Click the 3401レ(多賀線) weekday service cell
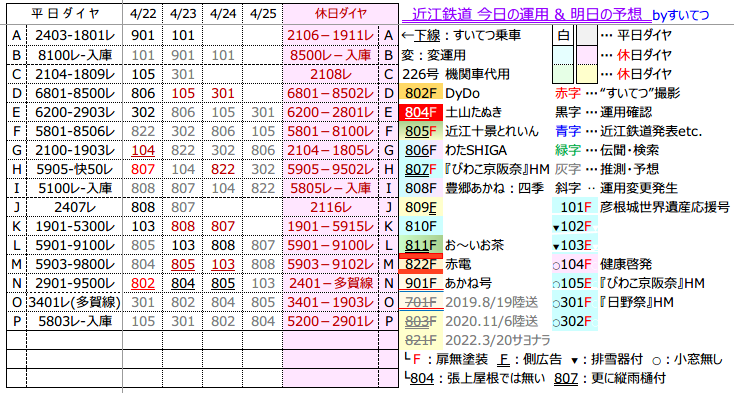734x393 pixels. pos(74,303)
